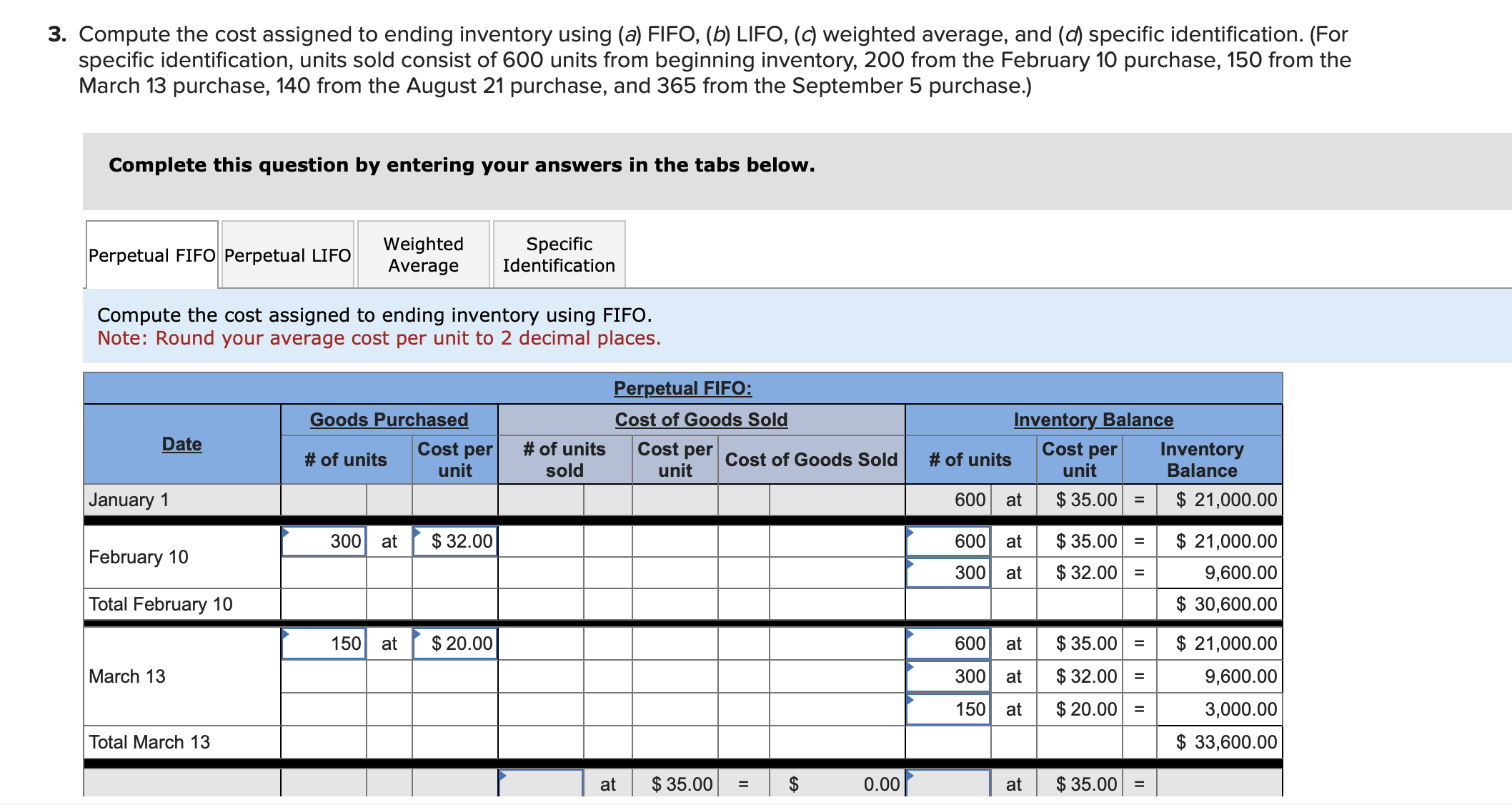
Task: Open the March 13 cost per unit hint marker
Action: pos(418,633)
